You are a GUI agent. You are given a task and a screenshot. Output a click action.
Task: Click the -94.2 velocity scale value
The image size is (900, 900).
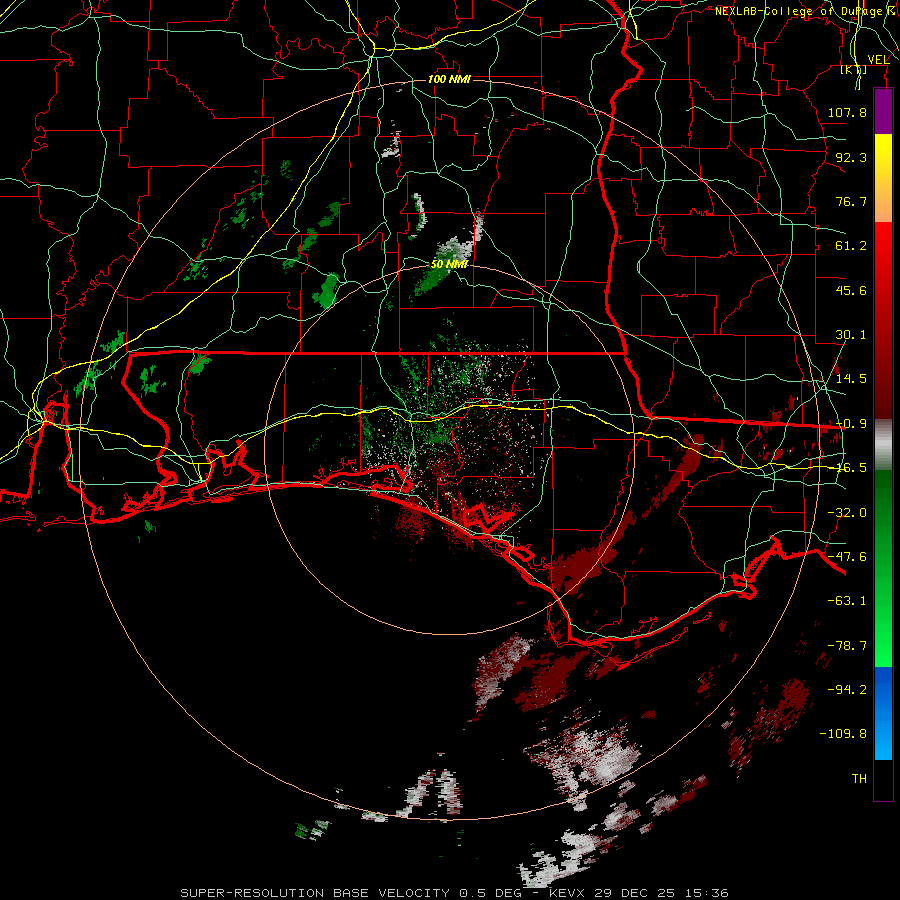(847, 690)
